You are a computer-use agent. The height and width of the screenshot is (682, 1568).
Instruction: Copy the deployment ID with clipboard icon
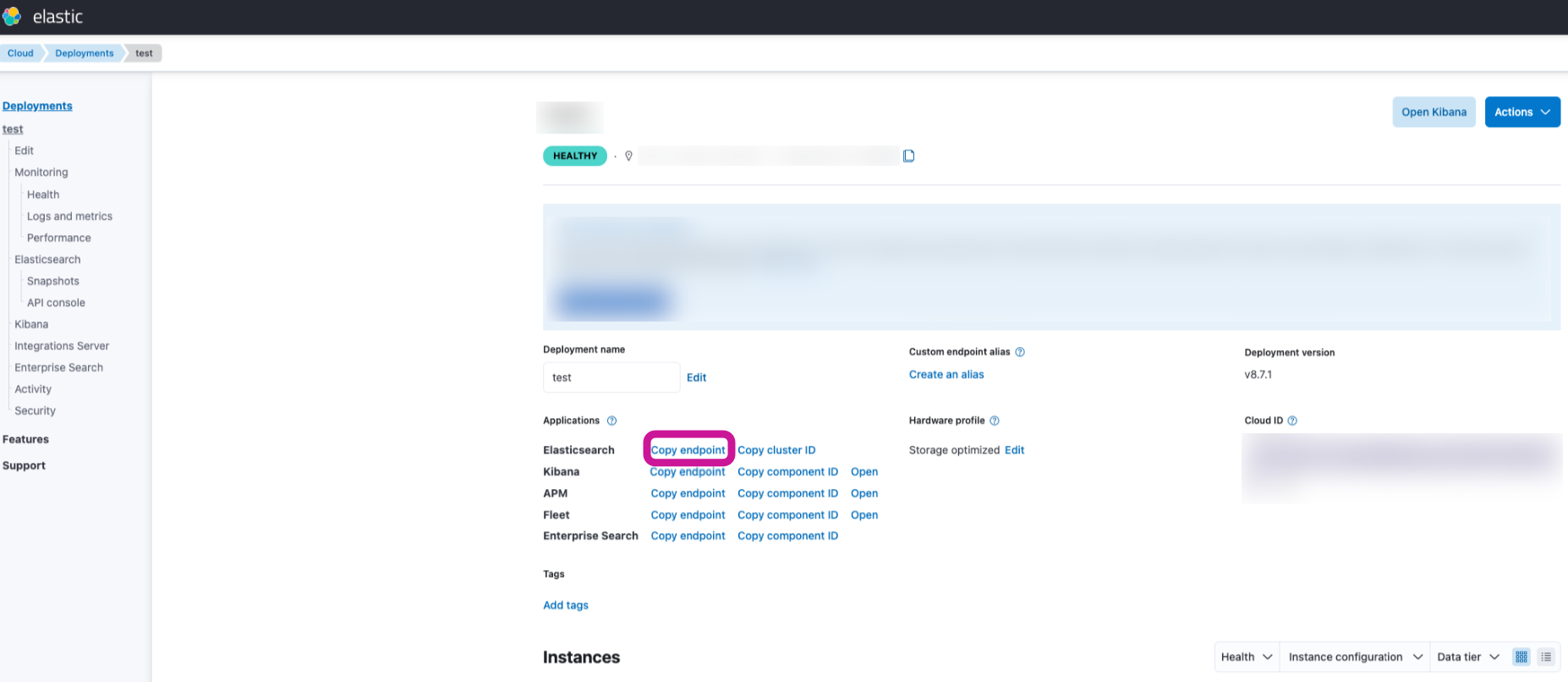coord(908,156)
